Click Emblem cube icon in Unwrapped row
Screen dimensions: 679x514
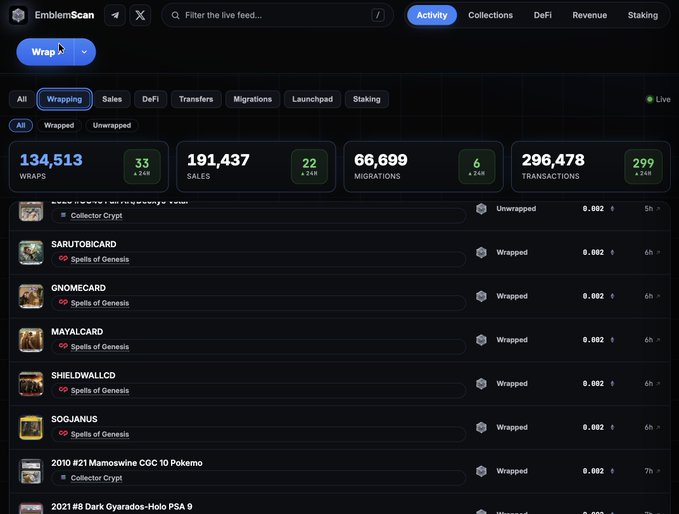[x=481, y=209]
